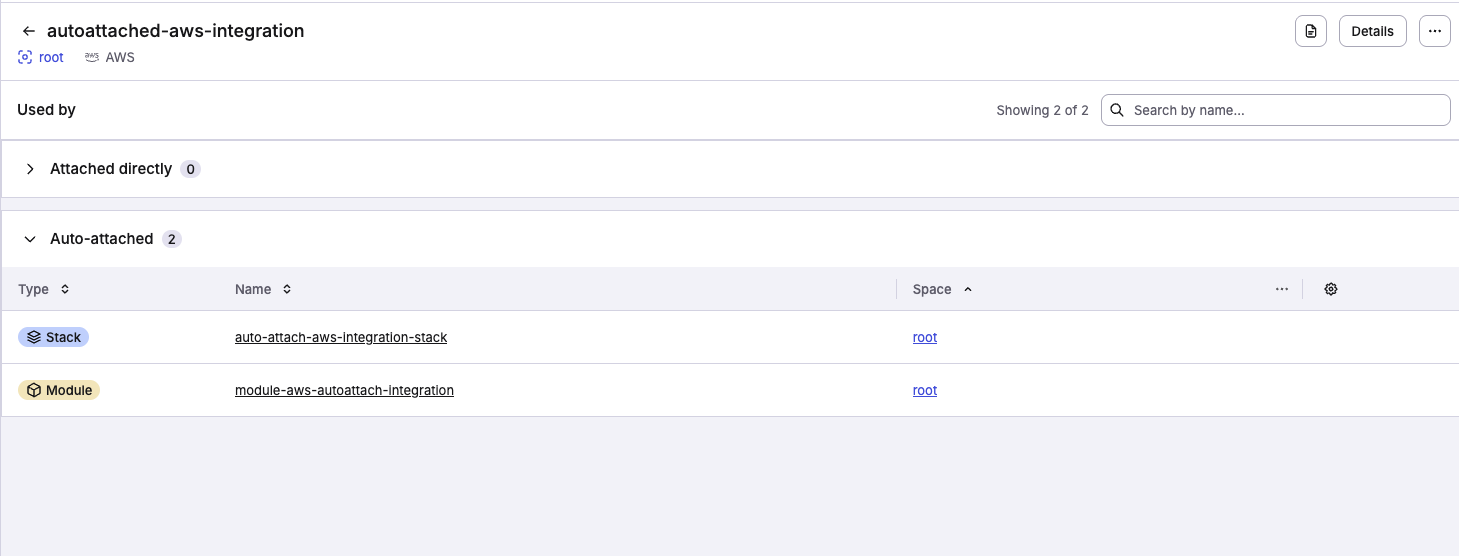Click the search magnifier icon
1459x556 pixels.
tap(1117, 110)
